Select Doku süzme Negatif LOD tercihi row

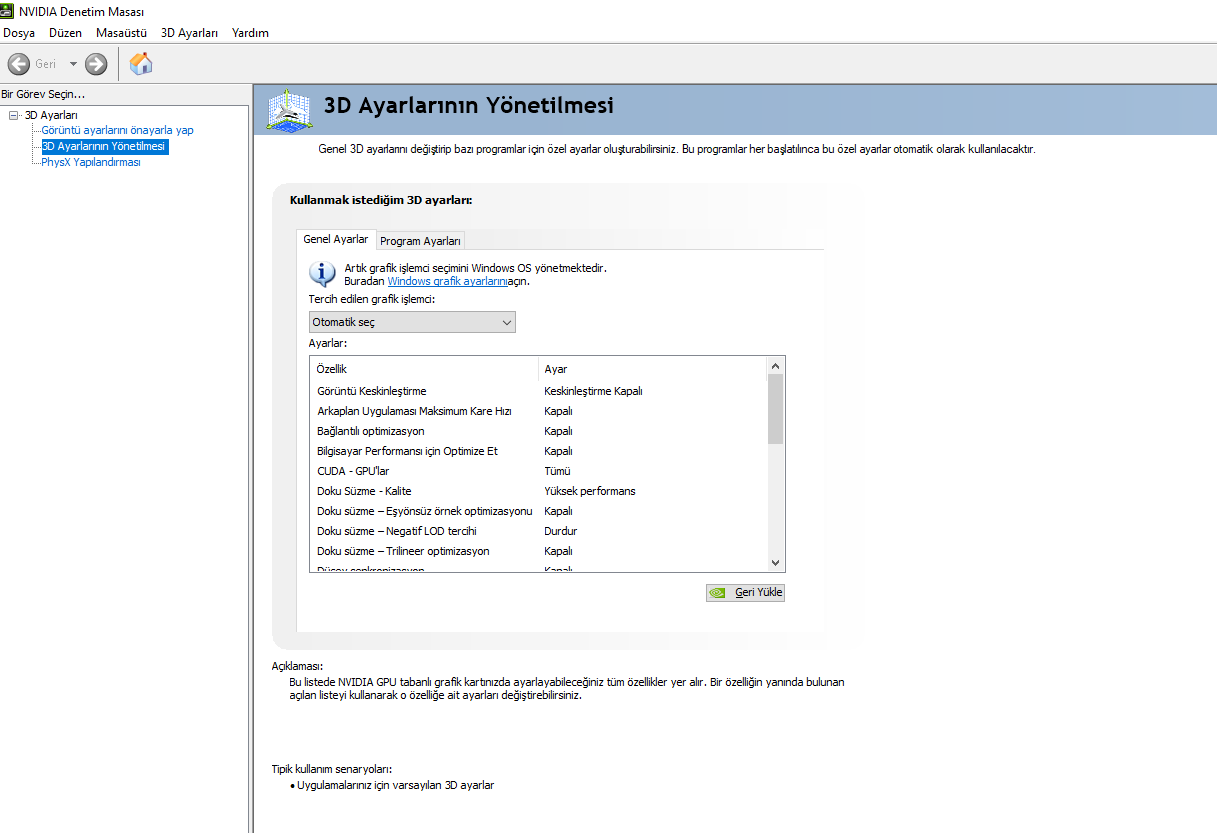coord(538,531)
